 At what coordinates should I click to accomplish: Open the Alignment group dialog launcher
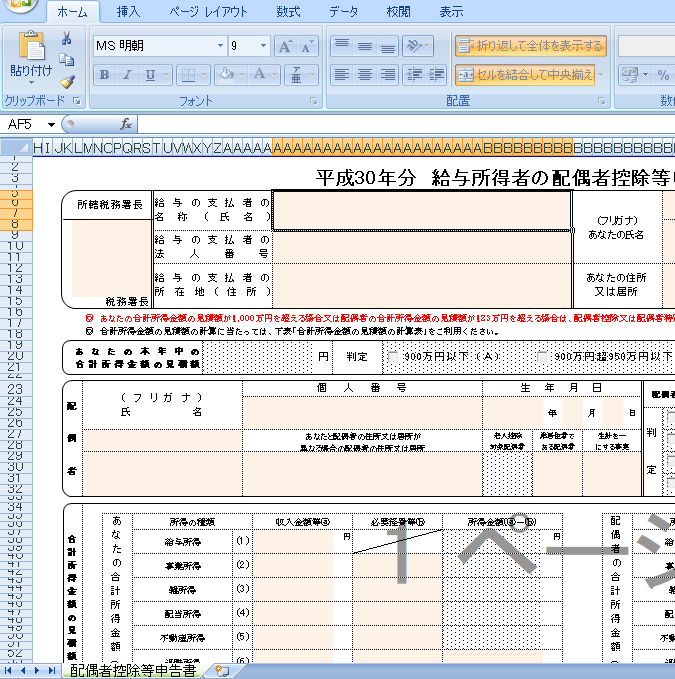coord(601,101)
